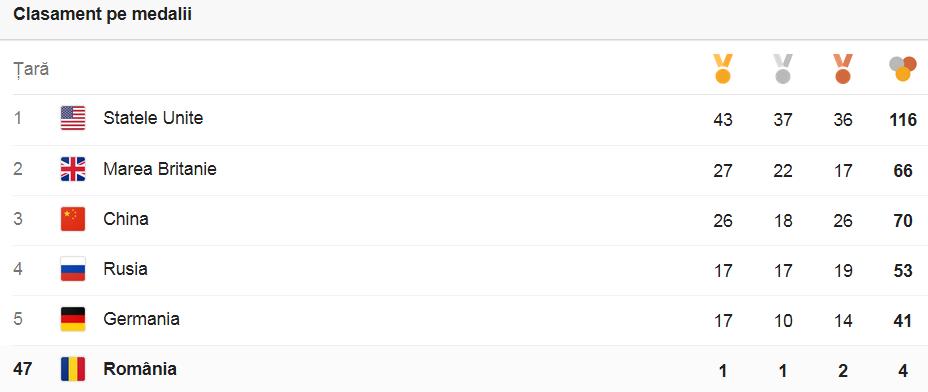Click the silver medal column icon
This screenshot has height=392, width=928.
[783, 69]
